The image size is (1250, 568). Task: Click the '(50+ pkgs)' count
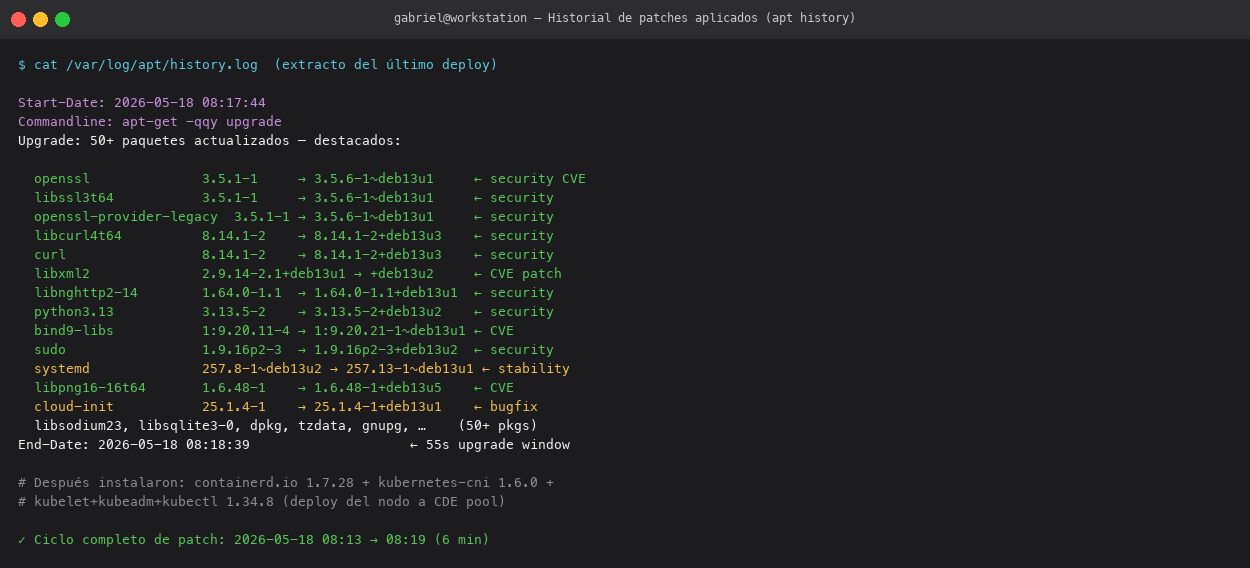tap(498, 426)
